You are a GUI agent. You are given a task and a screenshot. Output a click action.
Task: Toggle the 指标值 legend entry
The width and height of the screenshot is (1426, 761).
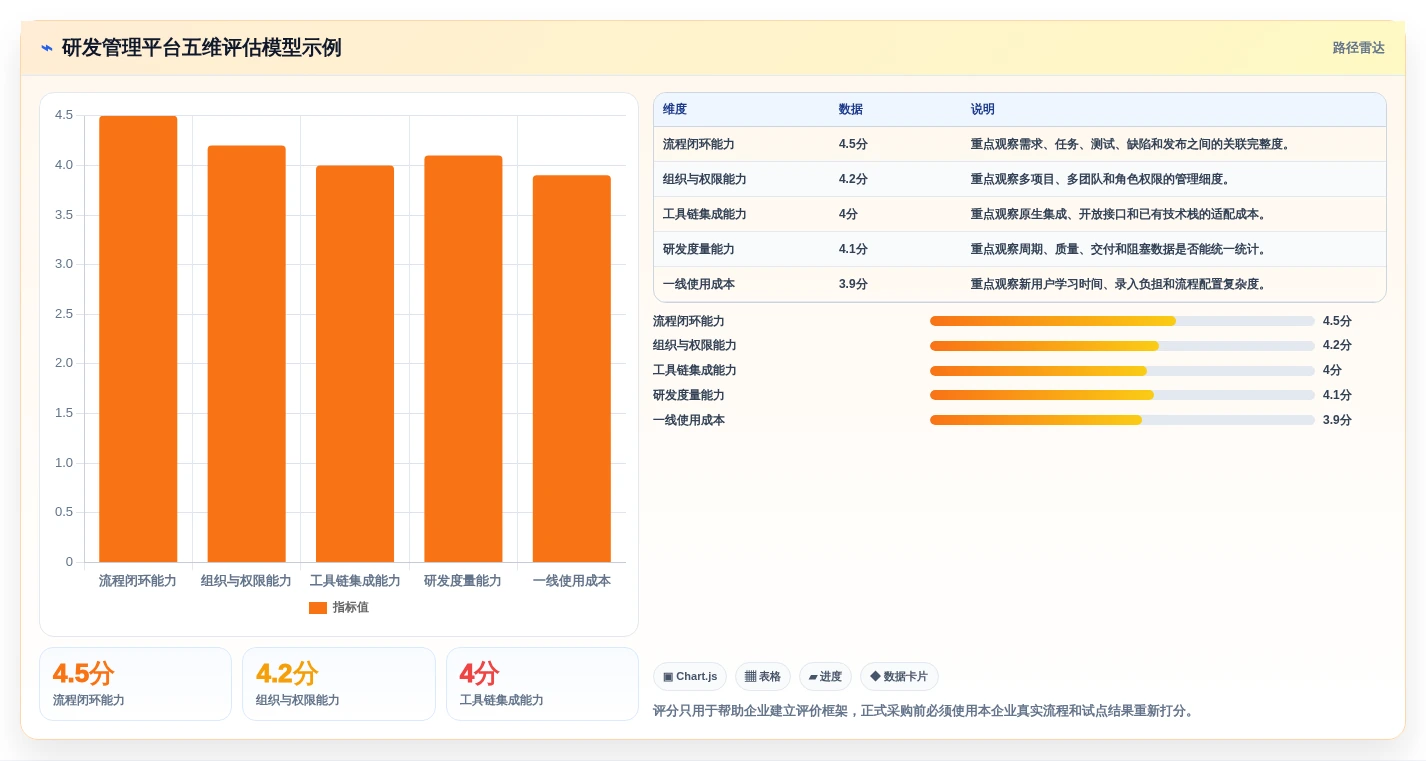point(339,608)
